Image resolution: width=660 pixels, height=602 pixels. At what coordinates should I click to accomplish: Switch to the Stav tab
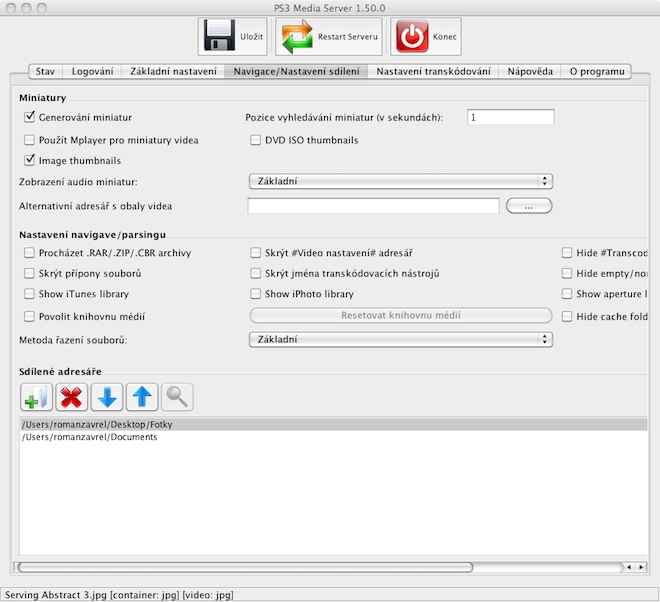pos(45,71)
